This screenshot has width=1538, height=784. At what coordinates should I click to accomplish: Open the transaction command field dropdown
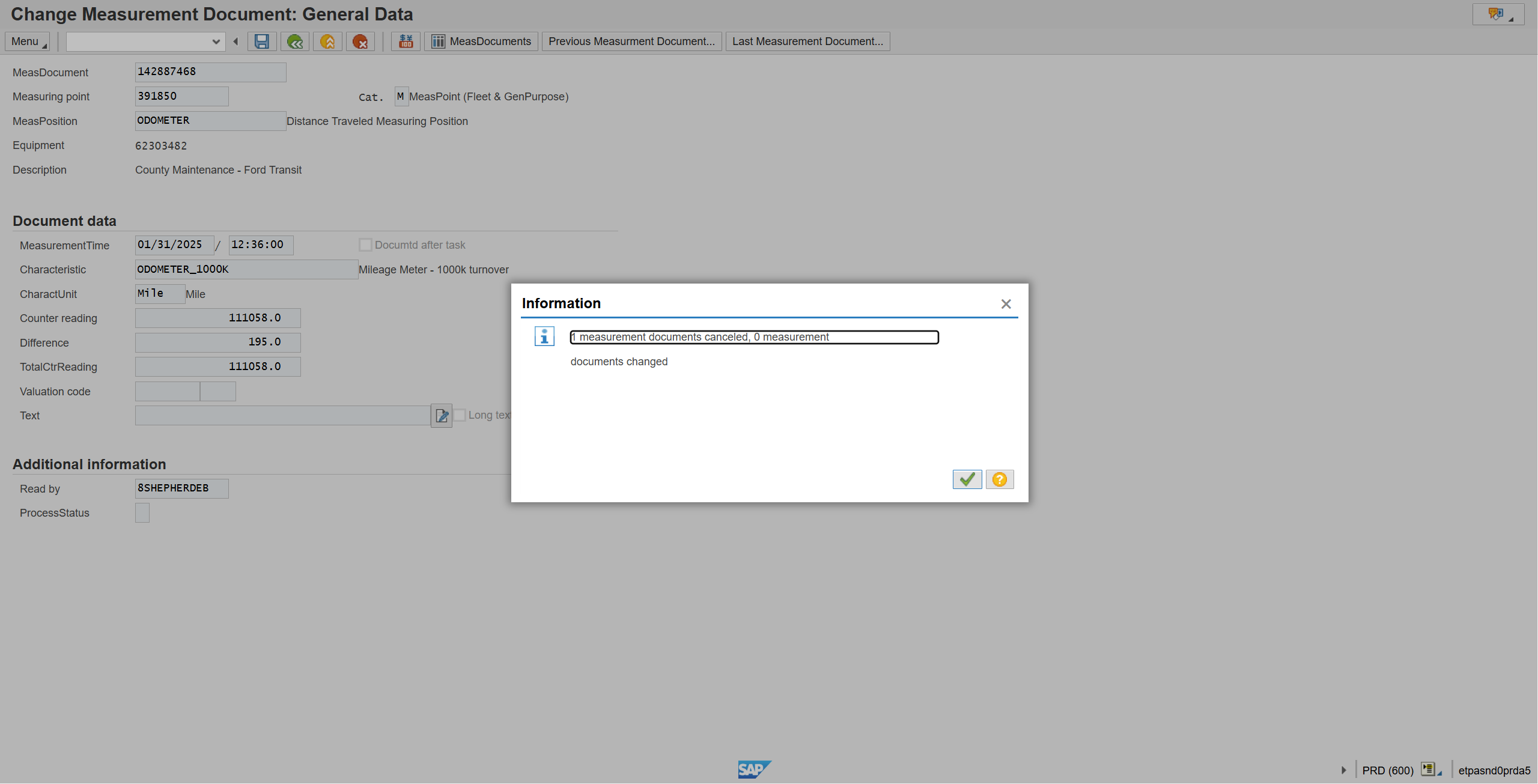(216, 41)
